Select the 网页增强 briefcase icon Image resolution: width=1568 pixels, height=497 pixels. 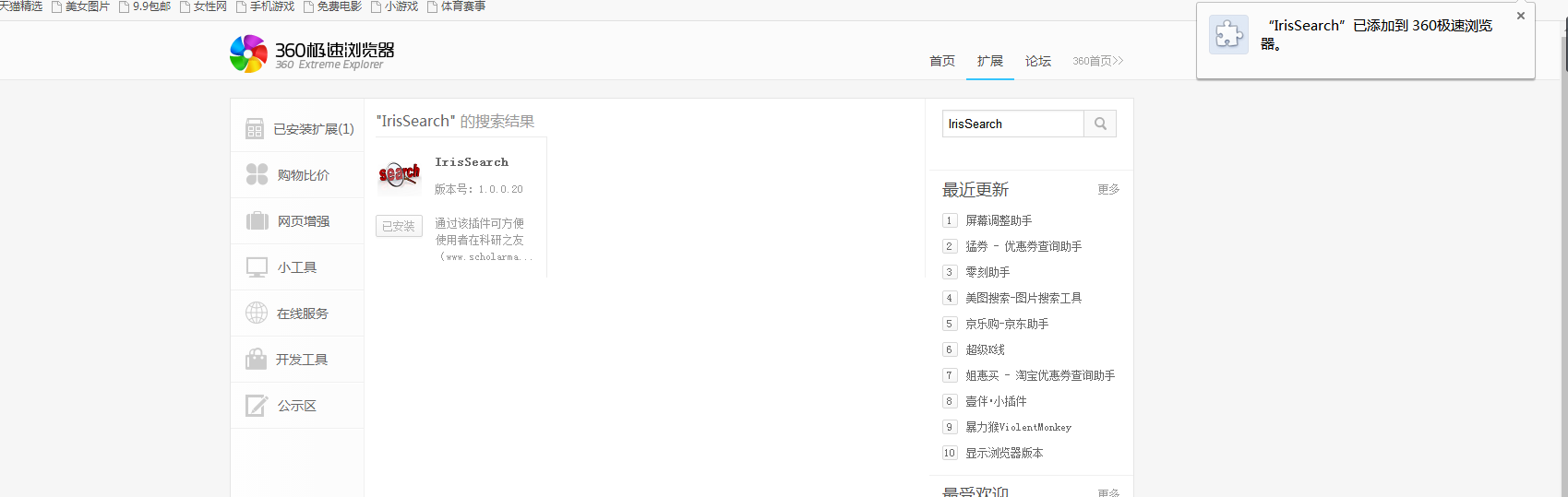click(257, 221)
